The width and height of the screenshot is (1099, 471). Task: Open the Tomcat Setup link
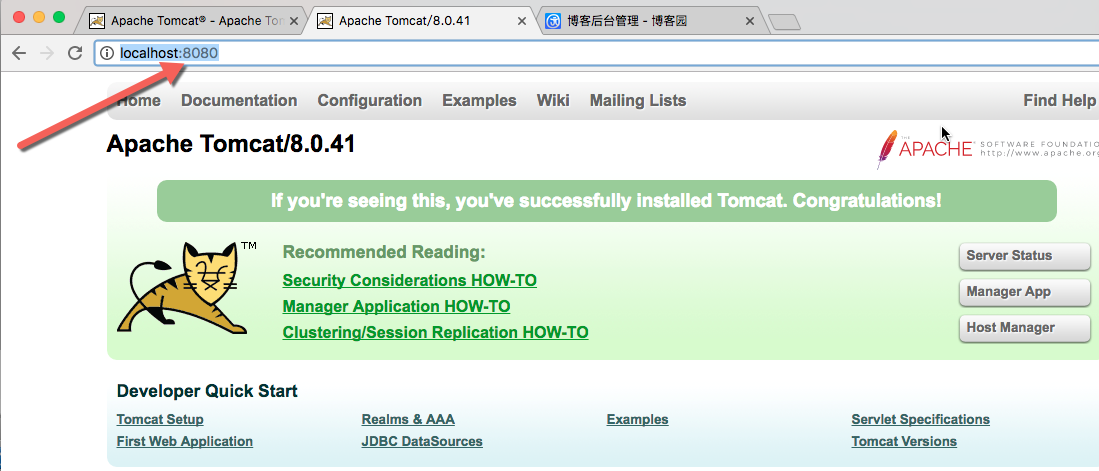click(x=160, y=420)
